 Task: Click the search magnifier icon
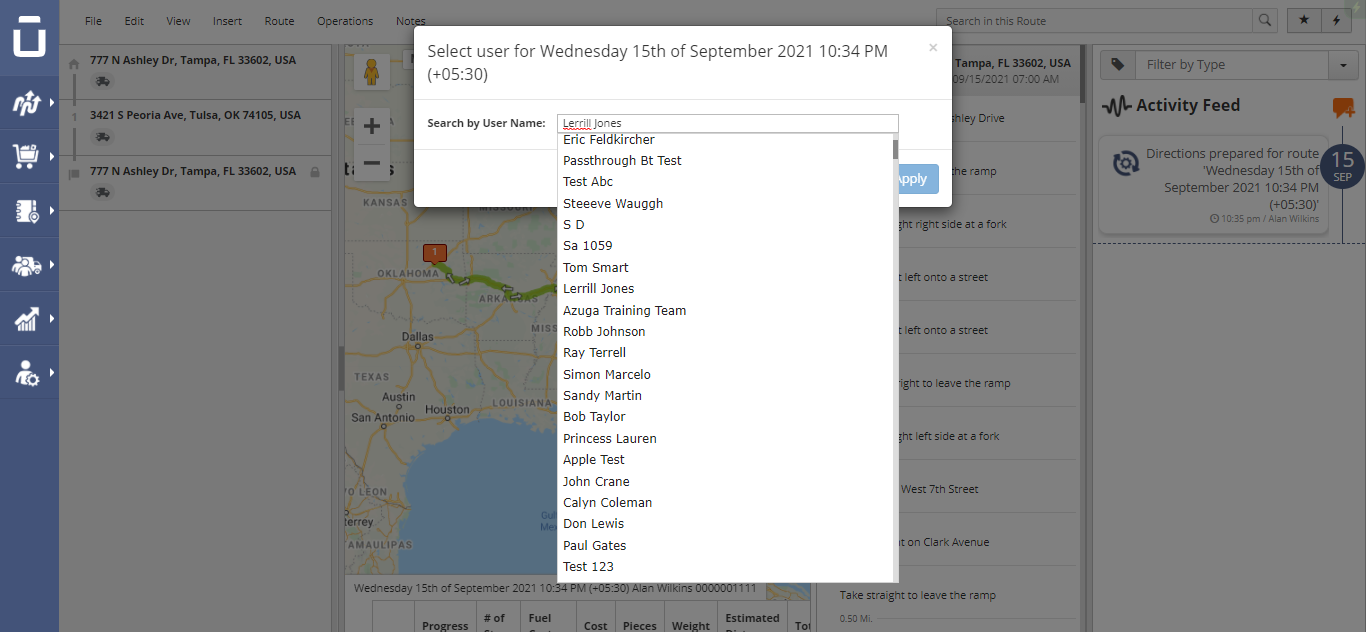coord(1265,20)
